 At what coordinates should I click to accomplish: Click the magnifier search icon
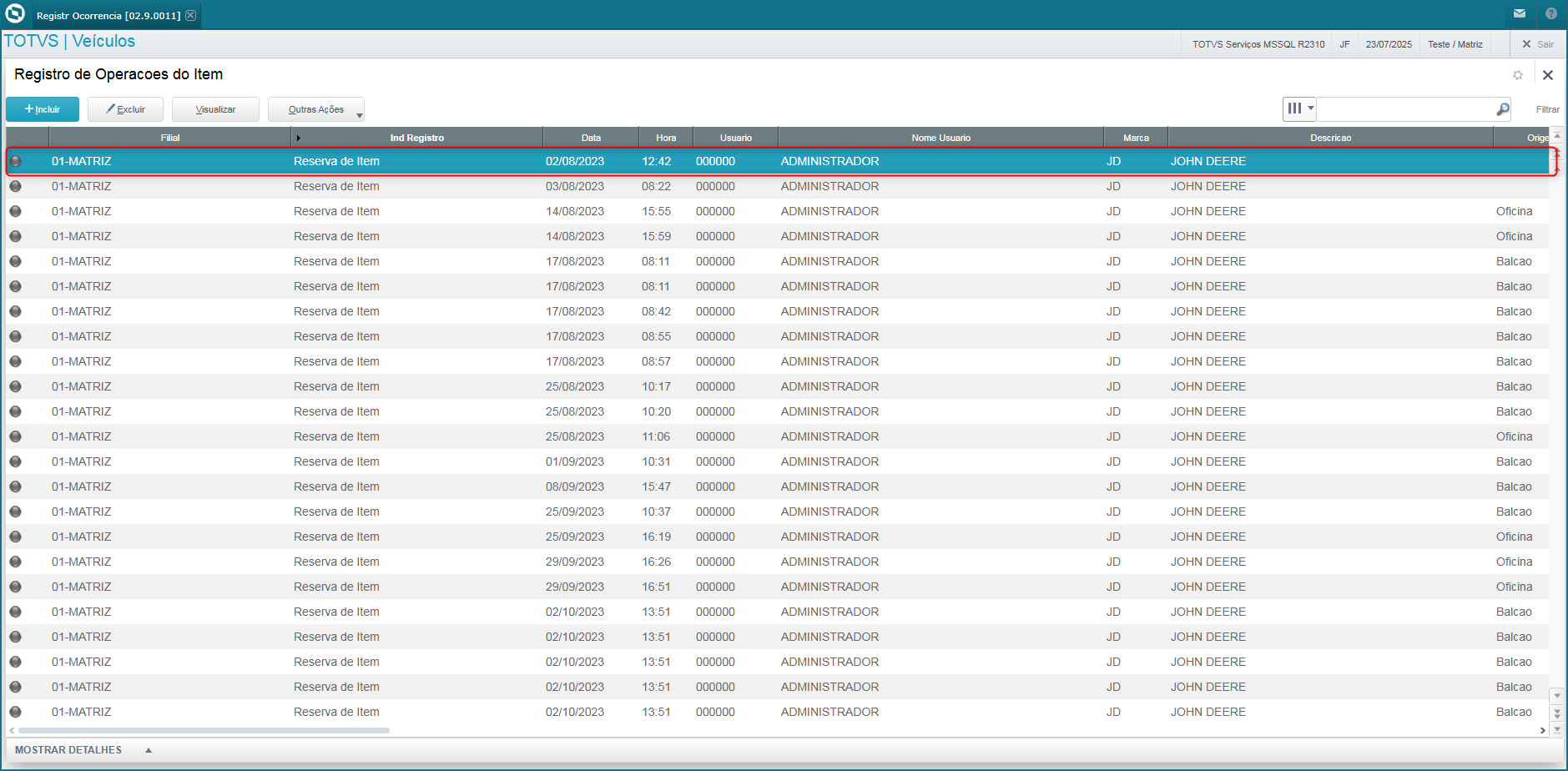tap(1503, 108)
